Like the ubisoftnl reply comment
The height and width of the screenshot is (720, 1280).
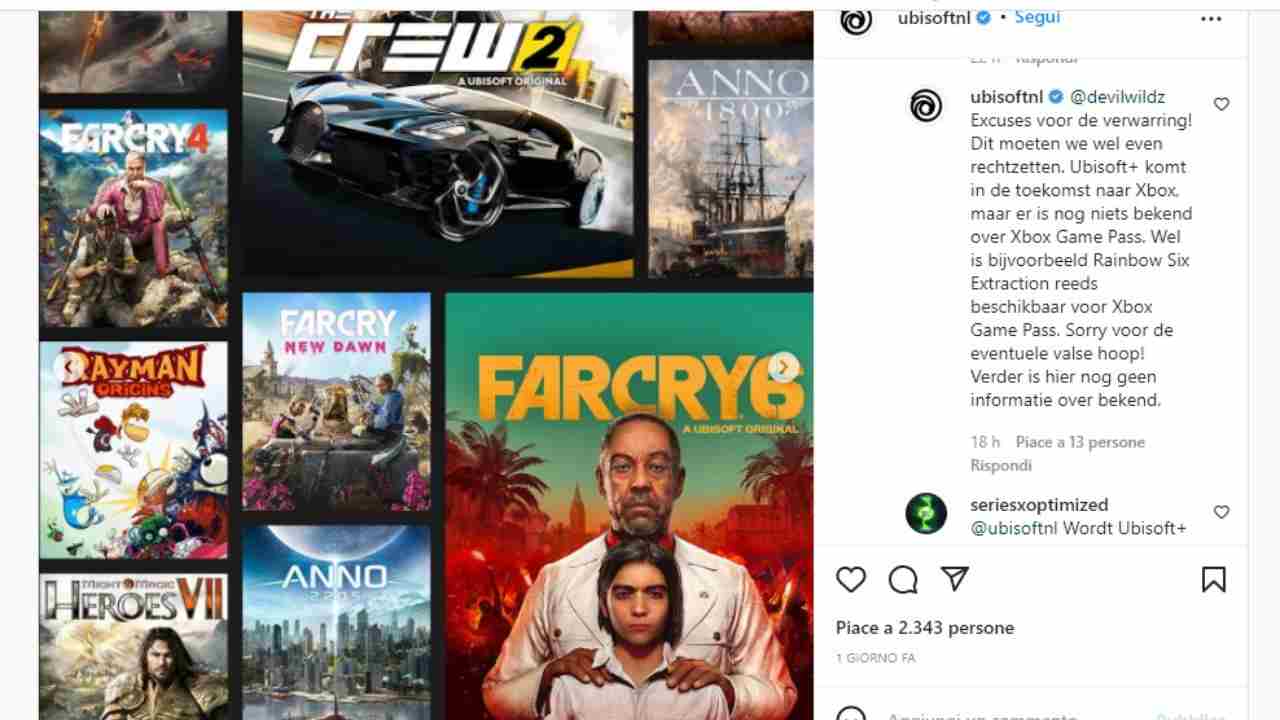tap(1221, 104)
